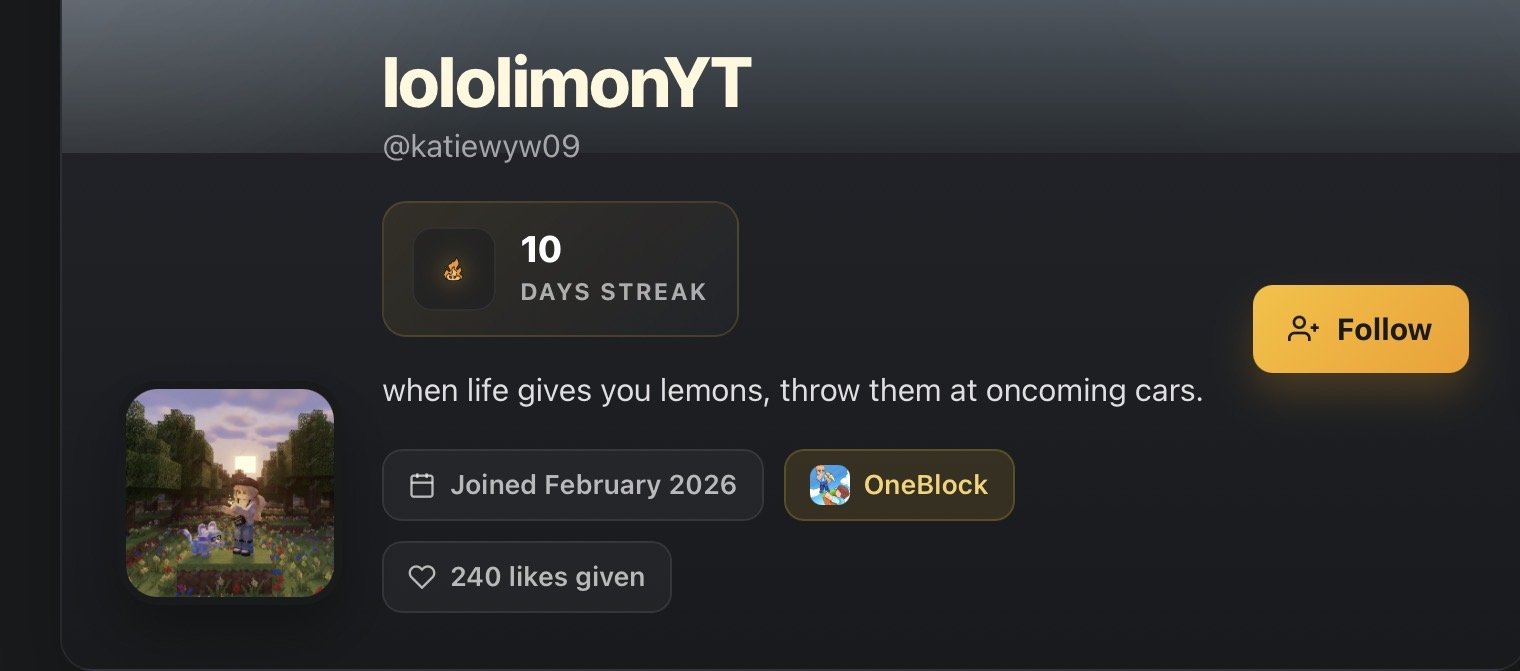Select the lololimonYT display name

566,81
